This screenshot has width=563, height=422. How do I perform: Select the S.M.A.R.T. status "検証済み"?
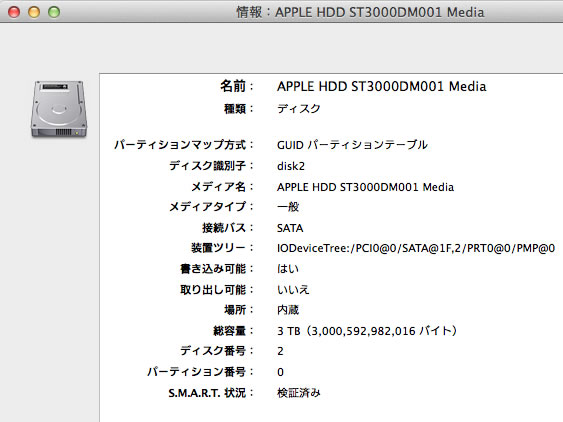[x=298, y=393]
